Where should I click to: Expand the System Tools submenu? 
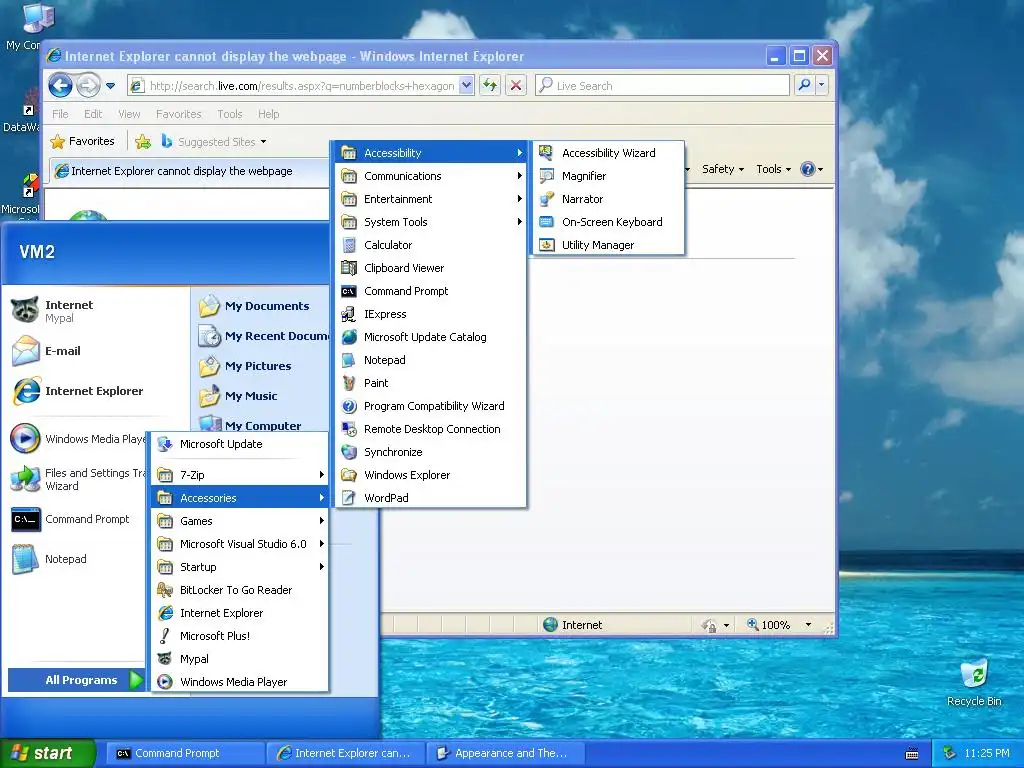click(x=431, y=221)
